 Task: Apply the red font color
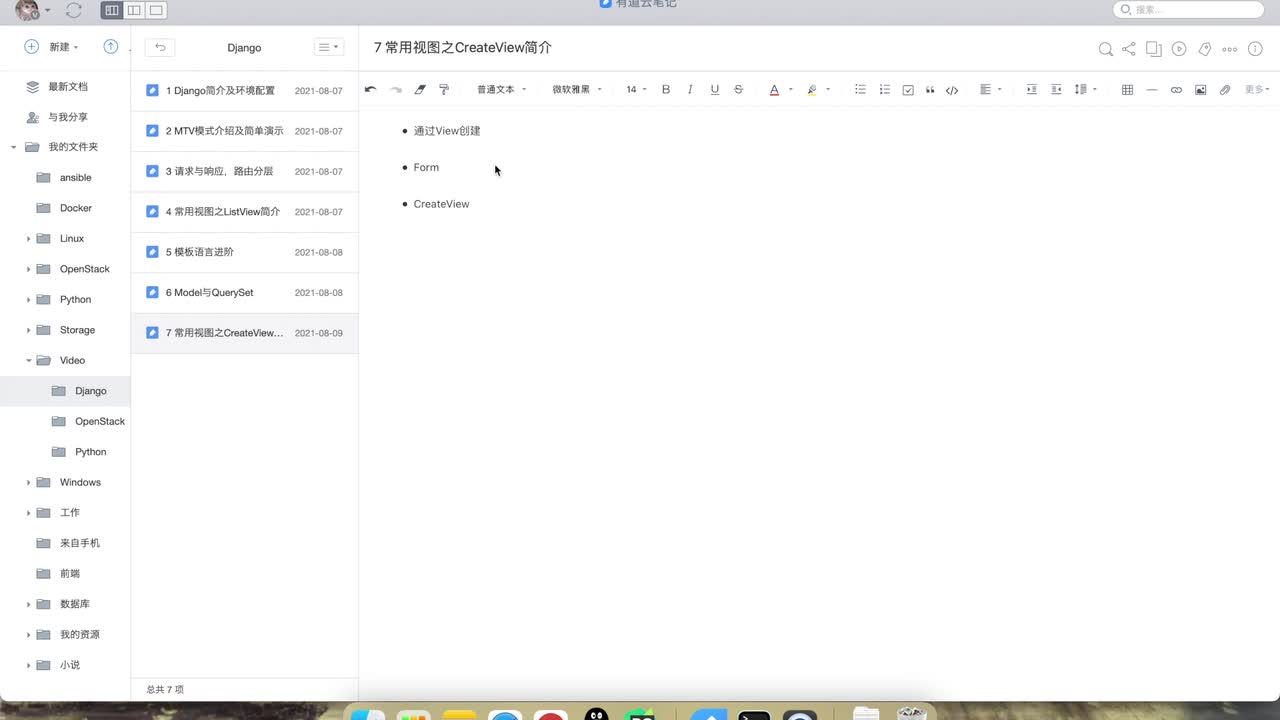(774, 89)
